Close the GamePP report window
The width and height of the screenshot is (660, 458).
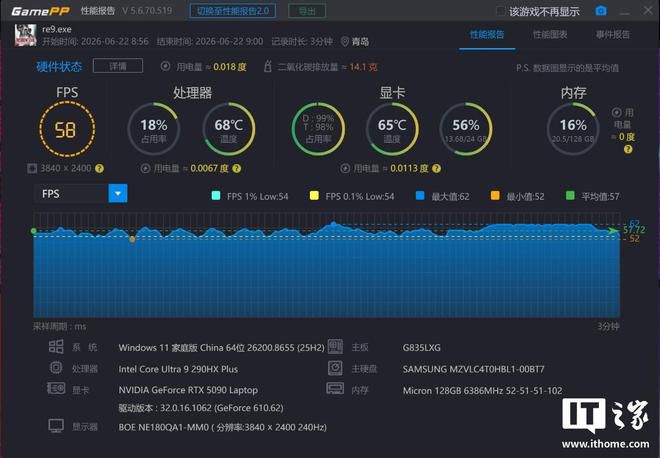tap(648, 10)
